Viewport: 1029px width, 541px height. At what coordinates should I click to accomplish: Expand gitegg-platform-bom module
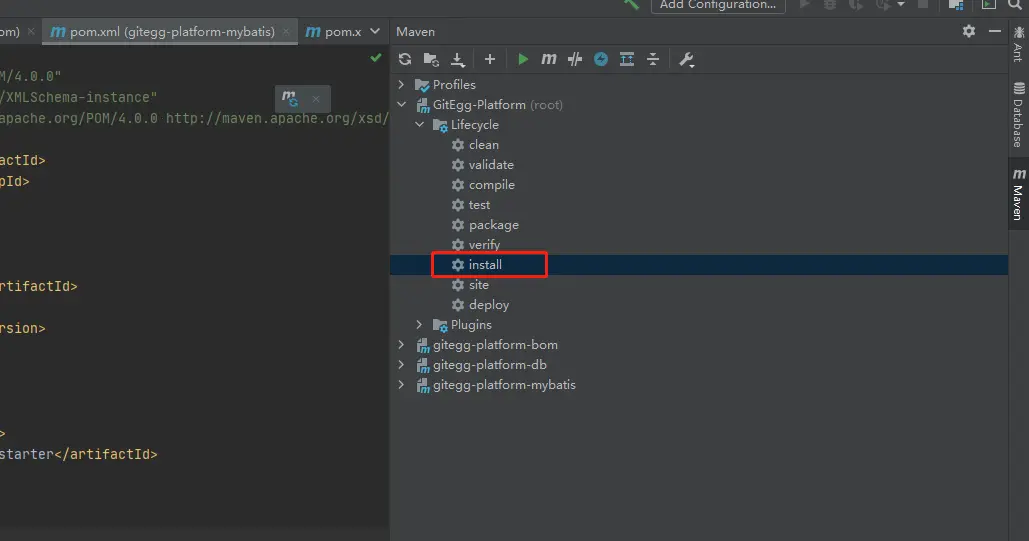pos(402,345)
